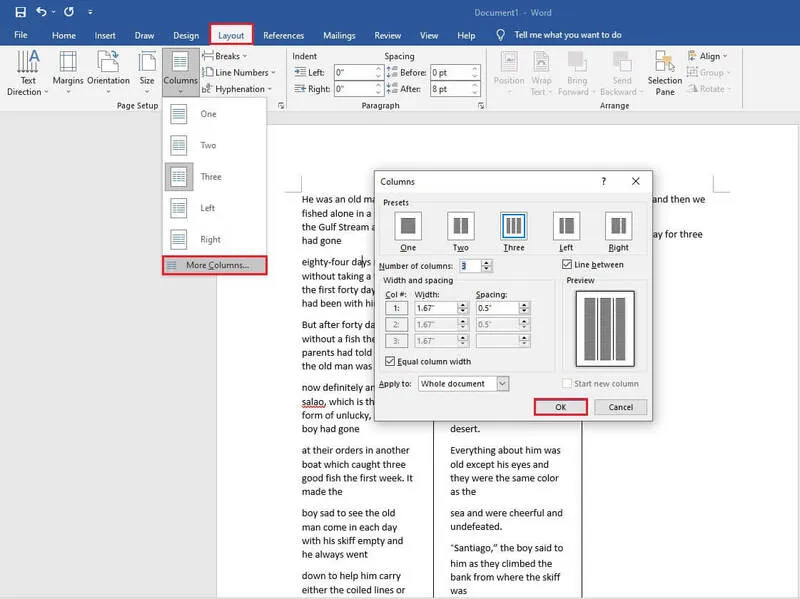Close the Columns dialog
The image size is (800, 599).
pyautogui.click(x=635, y=181)
